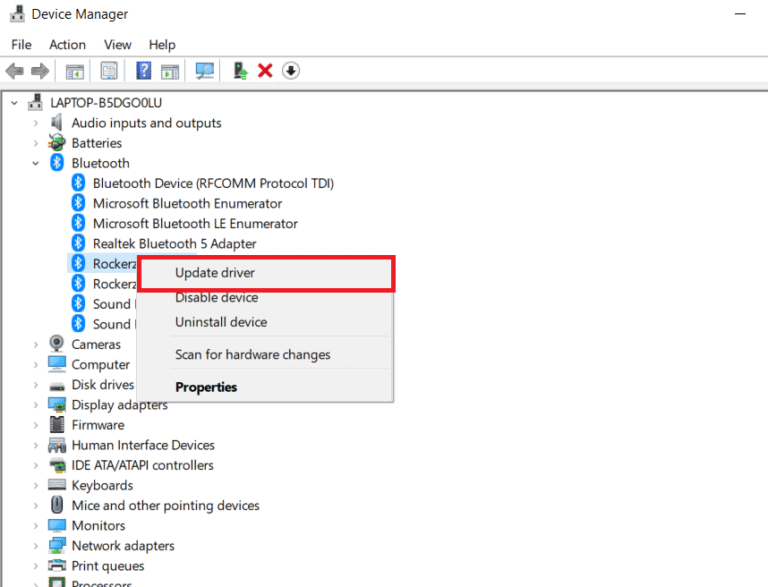
Task: Open the Help menu
Action: [162, 45]
